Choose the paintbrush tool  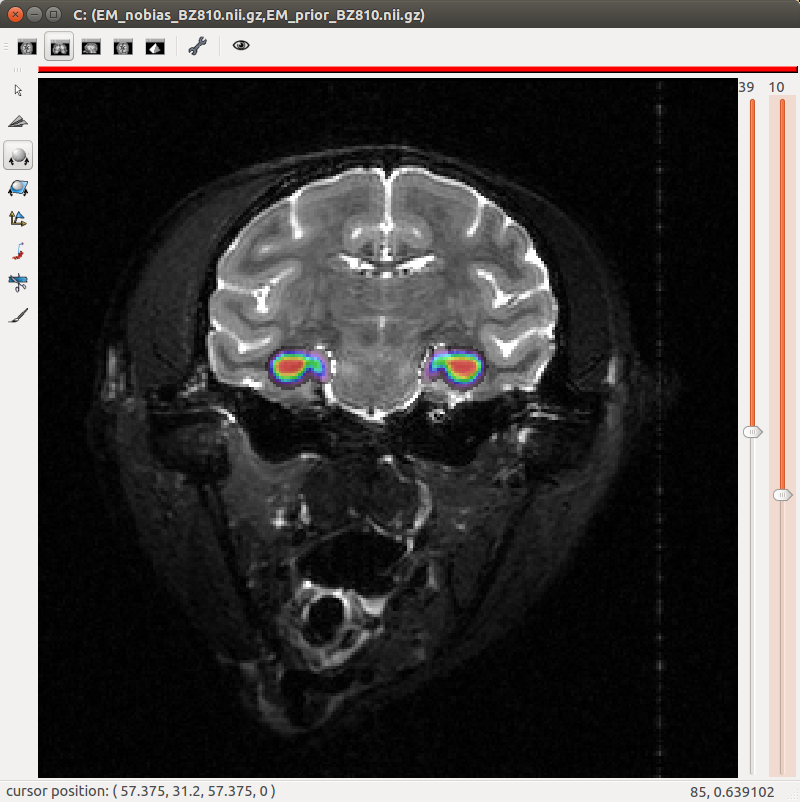click(18, 315)
